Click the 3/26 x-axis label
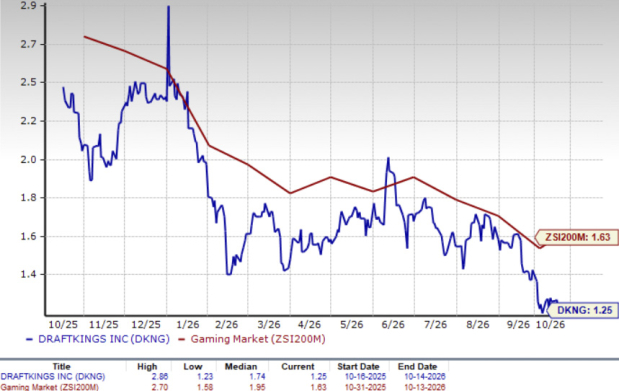 point(269,325)
